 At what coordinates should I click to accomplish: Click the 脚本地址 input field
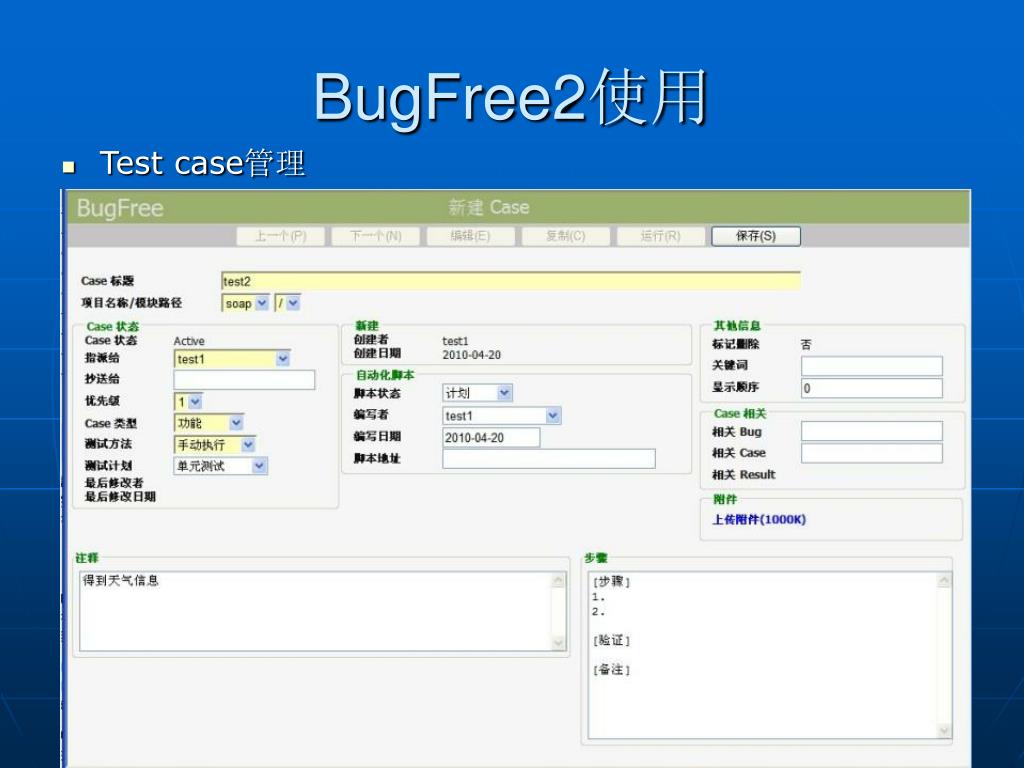point(549,458)
